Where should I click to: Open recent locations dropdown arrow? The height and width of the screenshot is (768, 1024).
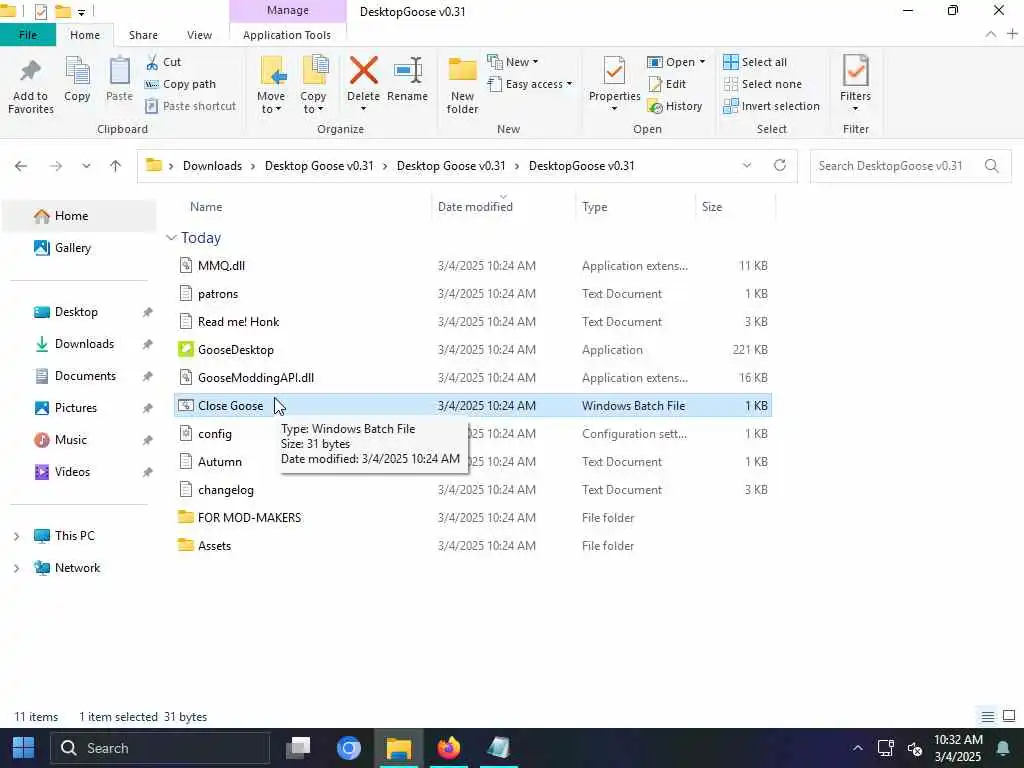pyautogui.click(x=86, y=166)
